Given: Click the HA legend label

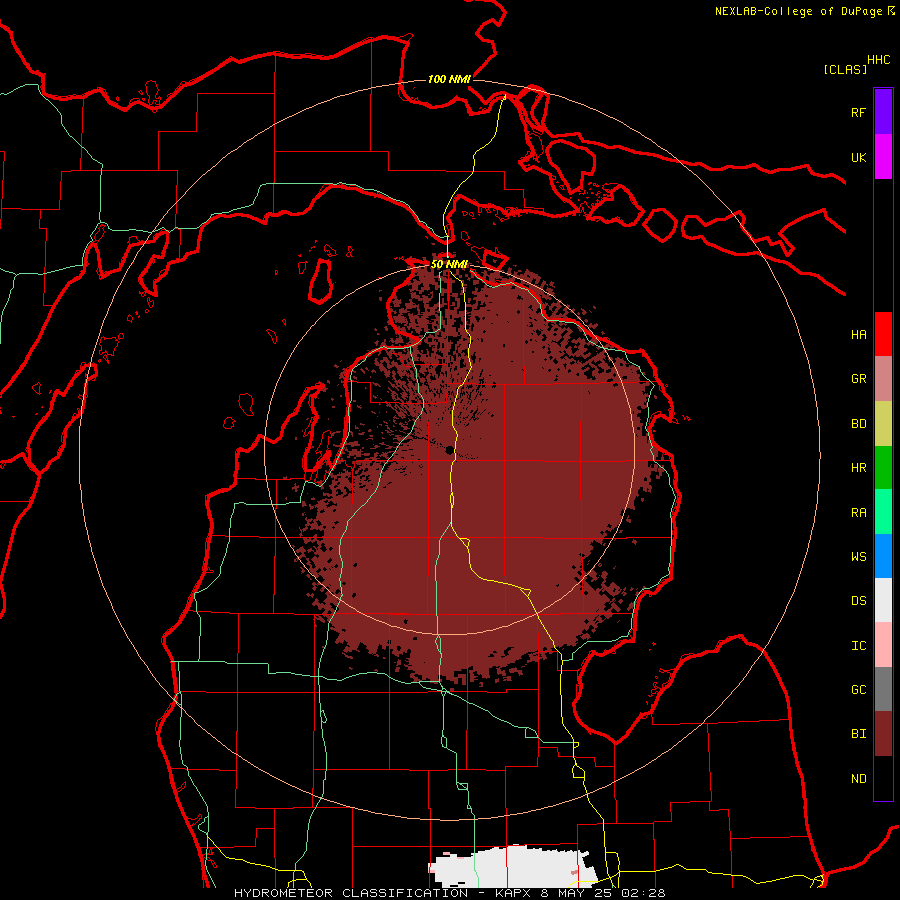Looking at the screenshot, I should coord(858,335).
